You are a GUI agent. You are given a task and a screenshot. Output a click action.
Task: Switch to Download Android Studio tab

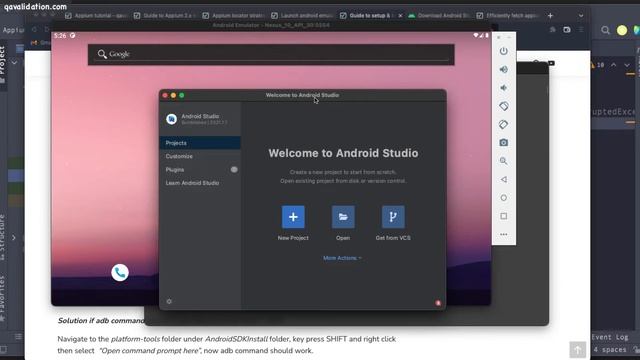point(440,16)
